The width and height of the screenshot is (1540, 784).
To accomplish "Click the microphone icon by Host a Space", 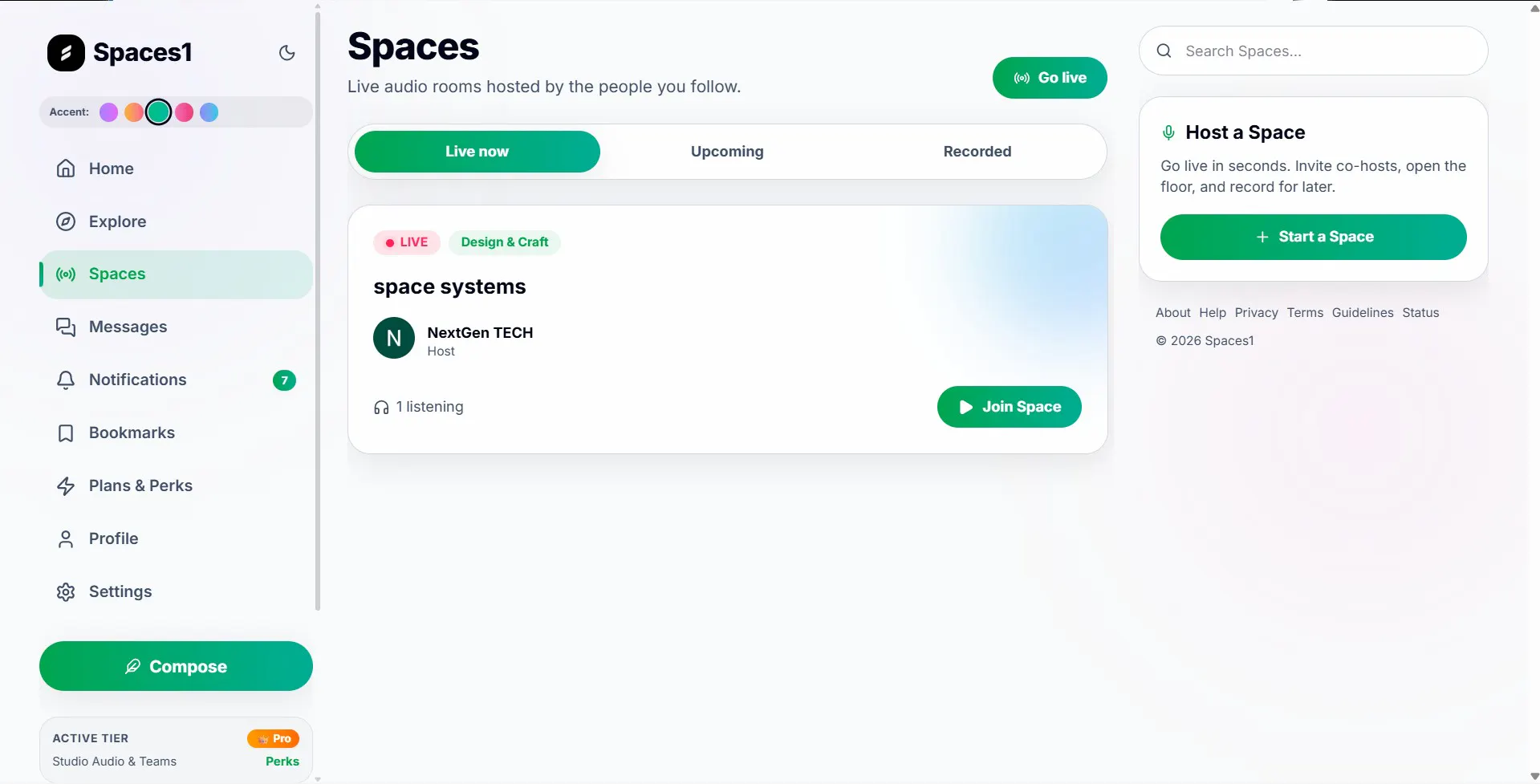I will (x=1168, y=132).
